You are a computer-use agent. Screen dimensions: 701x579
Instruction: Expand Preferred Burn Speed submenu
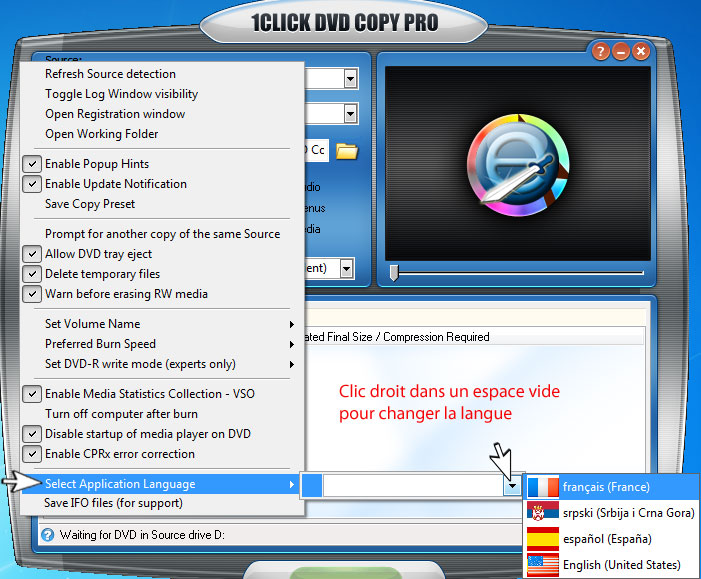[162, 344]
